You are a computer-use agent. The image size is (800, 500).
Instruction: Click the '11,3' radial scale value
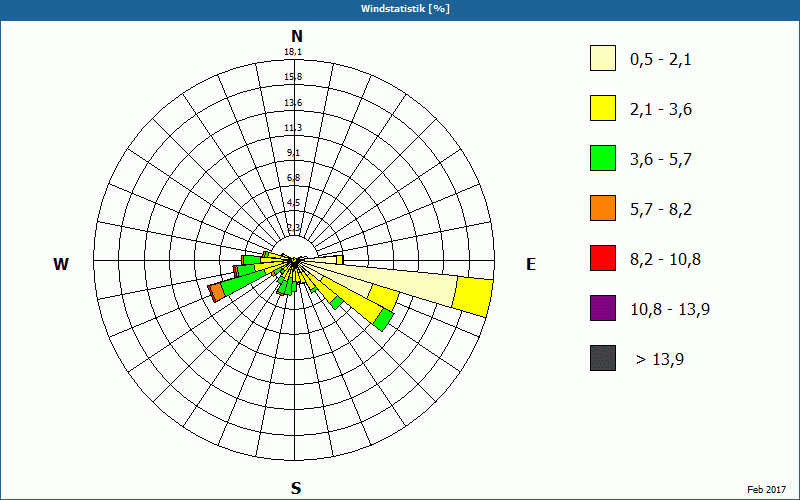(x=293, y=128)
